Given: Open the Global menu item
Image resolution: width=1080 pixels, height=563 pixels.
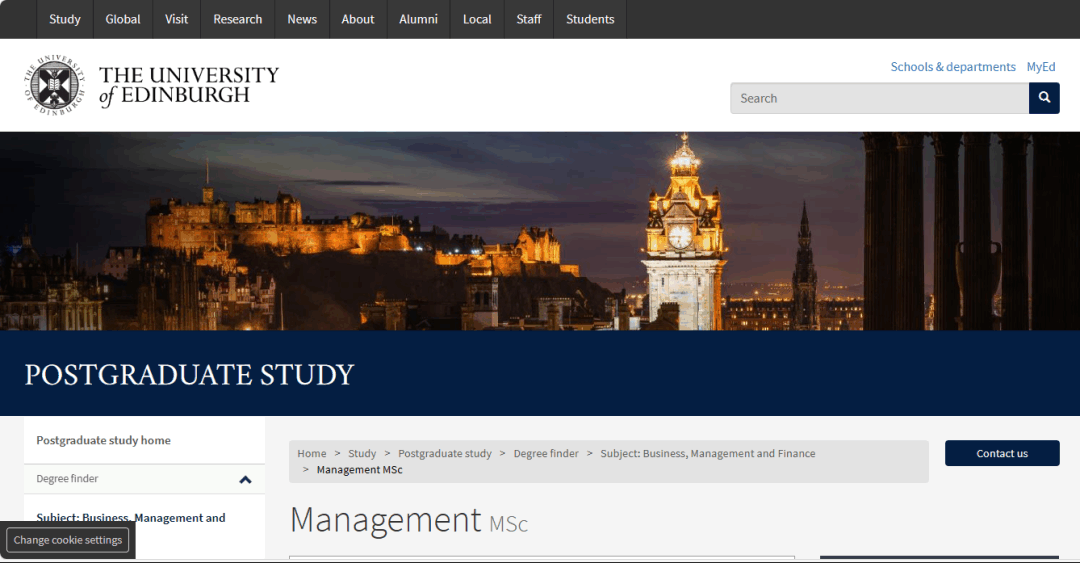Looking at the screenshot, I should coord(123,19).
